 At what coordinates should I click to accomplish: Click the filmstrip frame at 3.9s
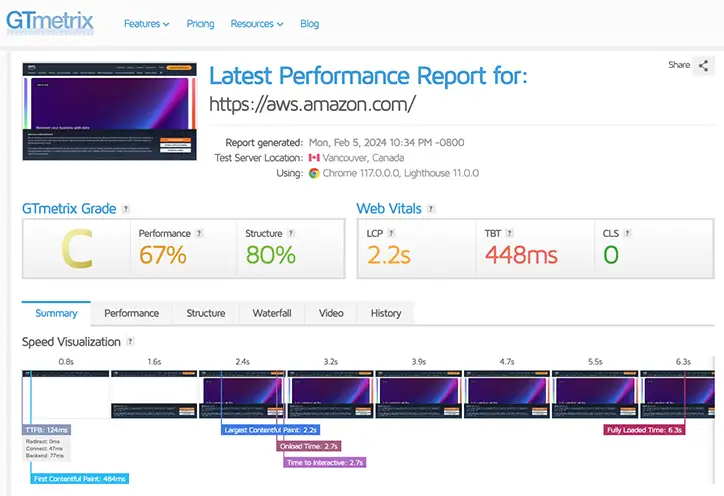click(419, 394)
